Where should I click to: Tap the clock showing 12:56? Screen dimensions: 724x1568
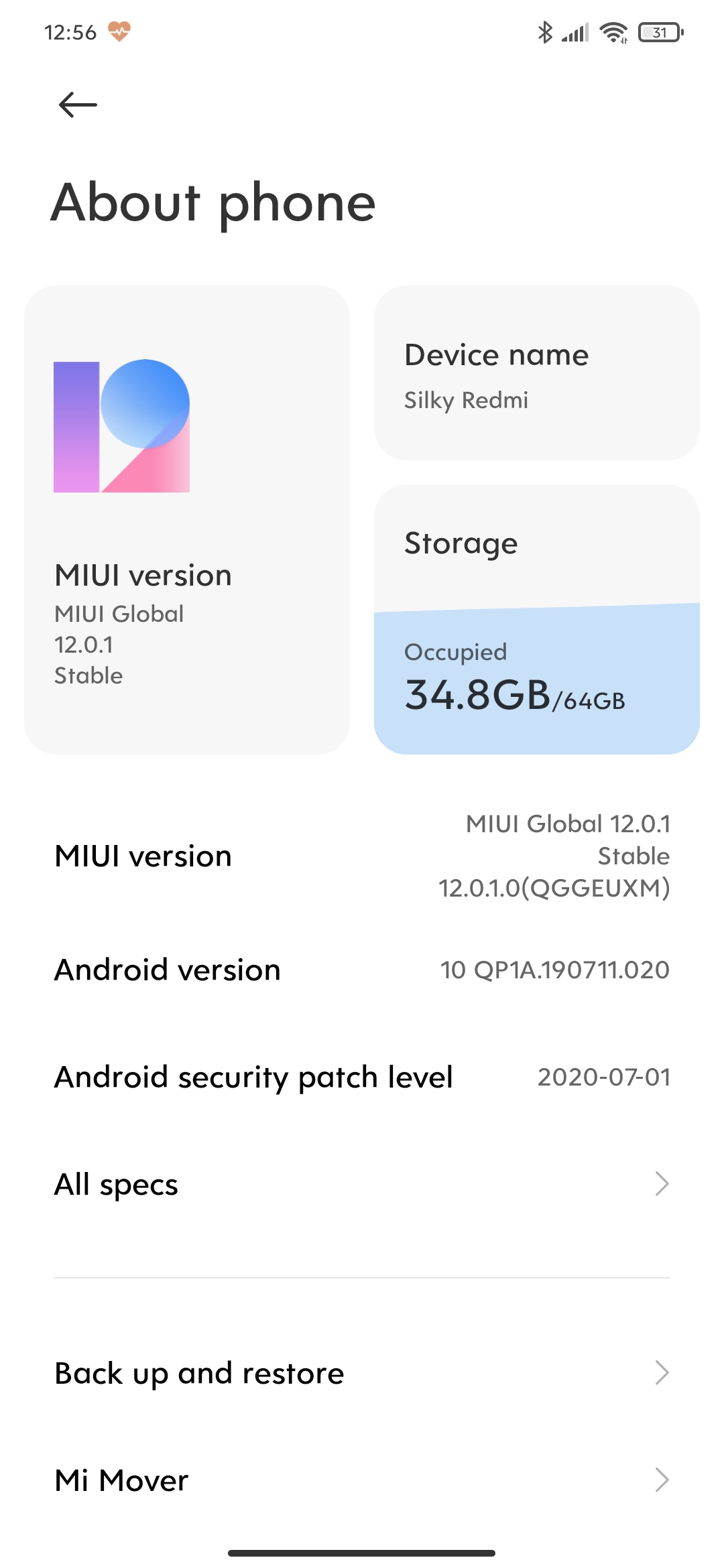[70, 32]
